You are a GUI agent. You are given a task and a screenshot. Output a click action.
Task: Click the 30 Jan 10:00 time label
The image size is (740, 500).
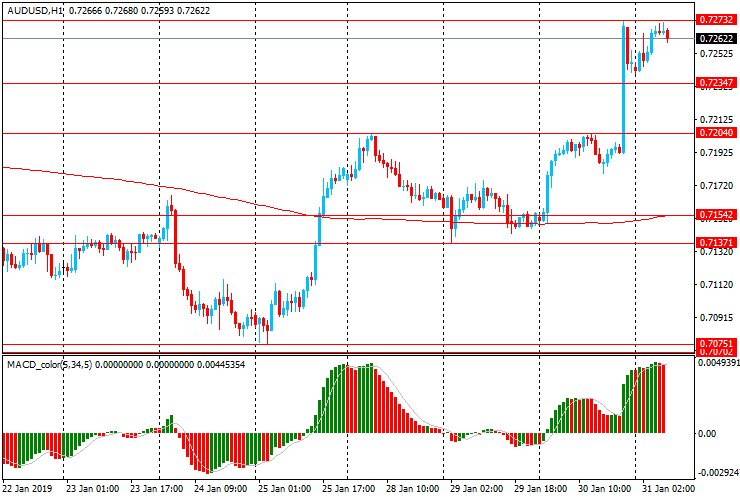605,489
